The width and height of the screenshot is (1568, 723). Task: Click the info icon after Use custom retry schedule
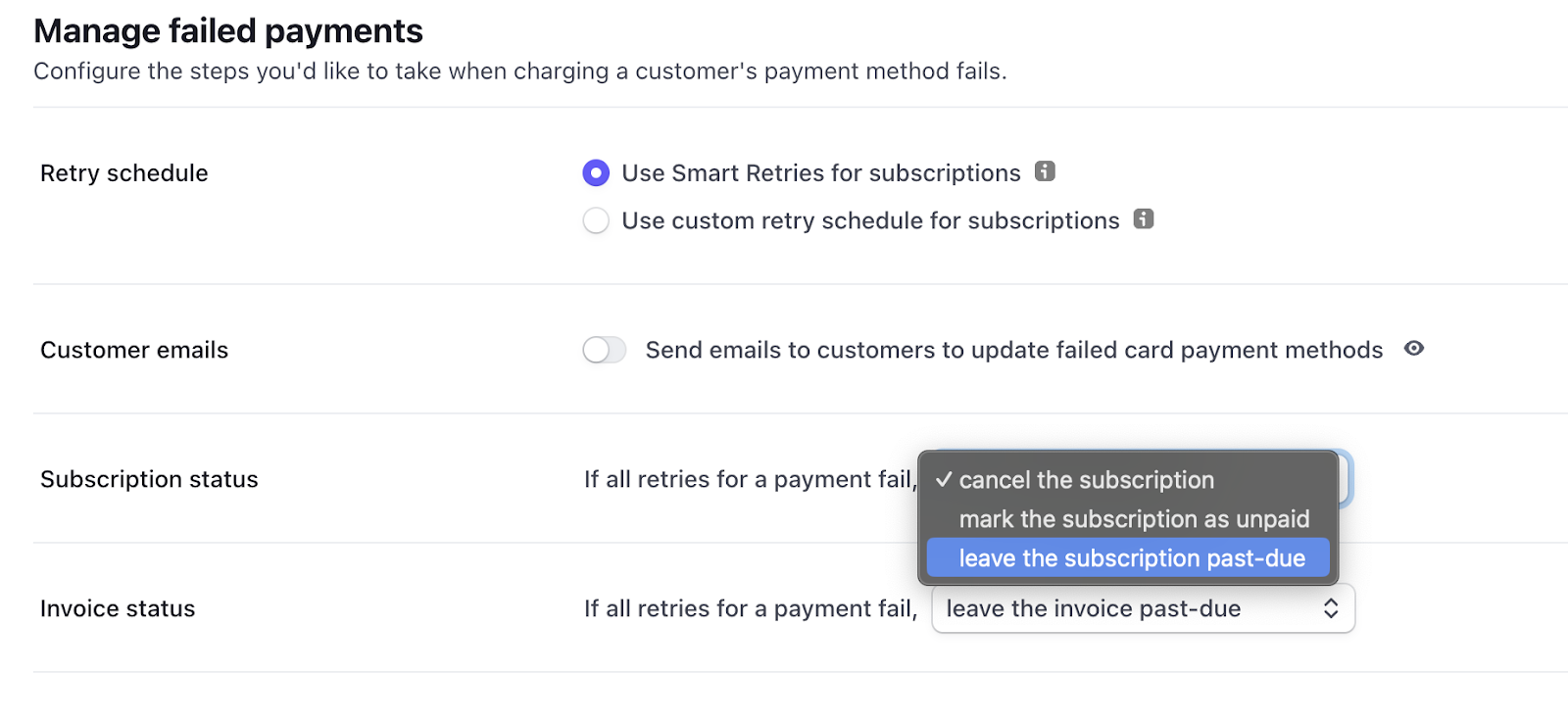[1144, 220]
